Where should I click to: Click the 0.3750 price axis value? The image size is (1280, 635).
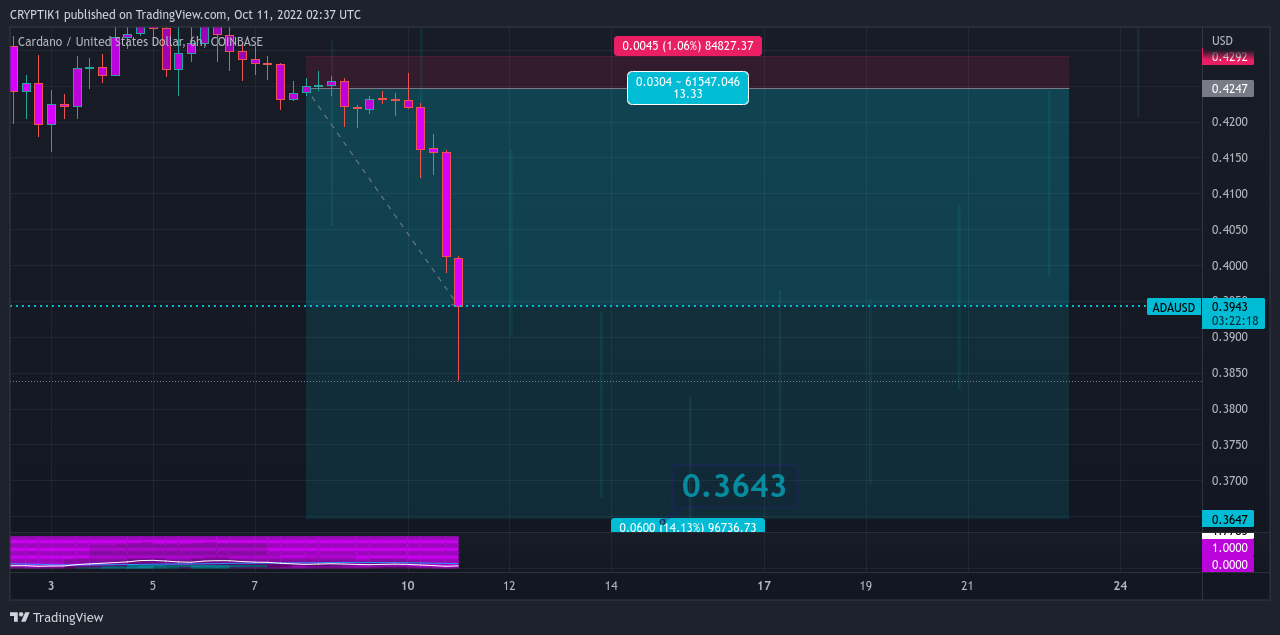click(x=1228, y=445)
